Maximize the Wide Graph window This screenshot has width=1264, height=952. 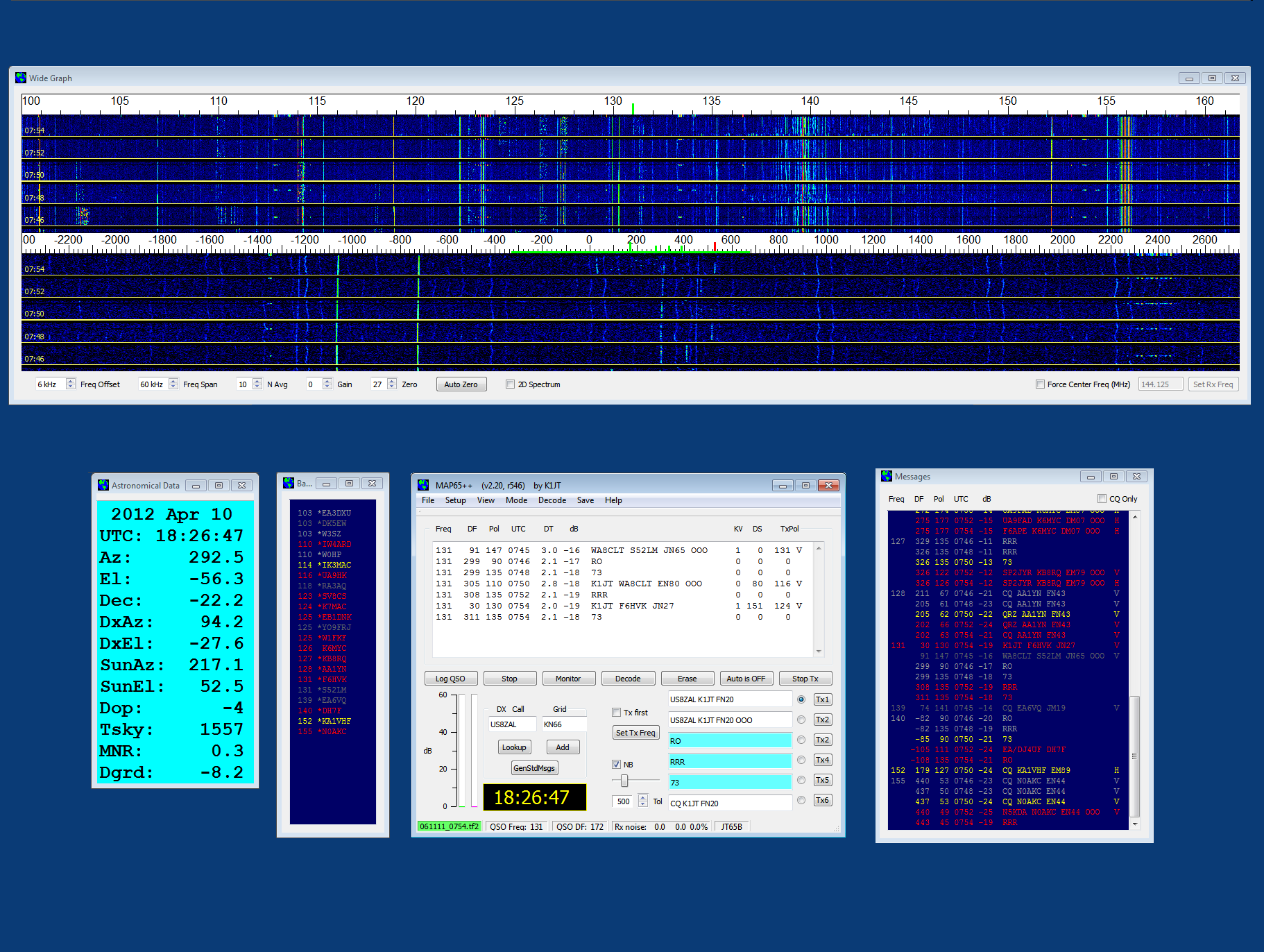(1212, 78)
